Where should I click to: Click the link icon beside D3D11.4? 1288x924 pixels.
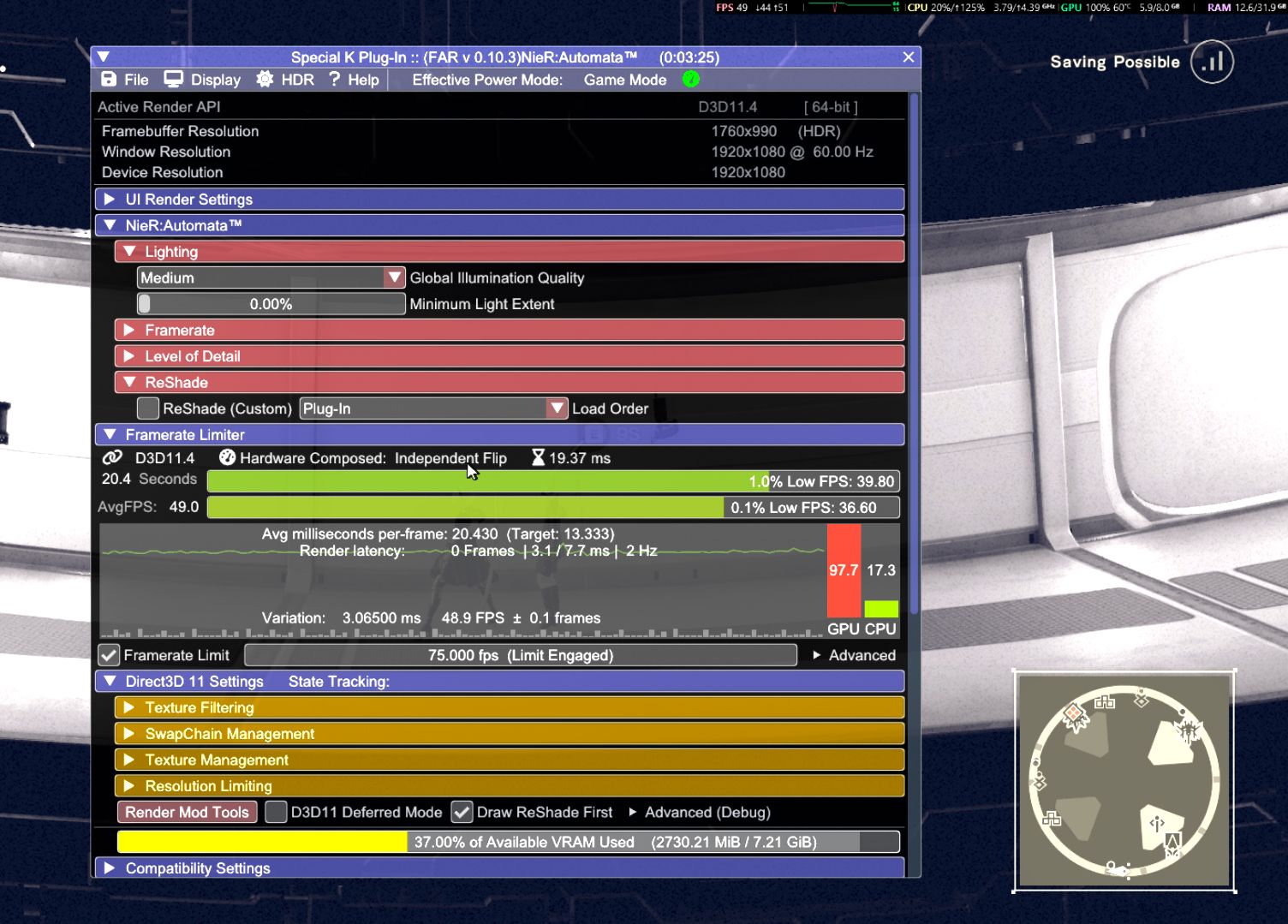[x=112, y=458]
